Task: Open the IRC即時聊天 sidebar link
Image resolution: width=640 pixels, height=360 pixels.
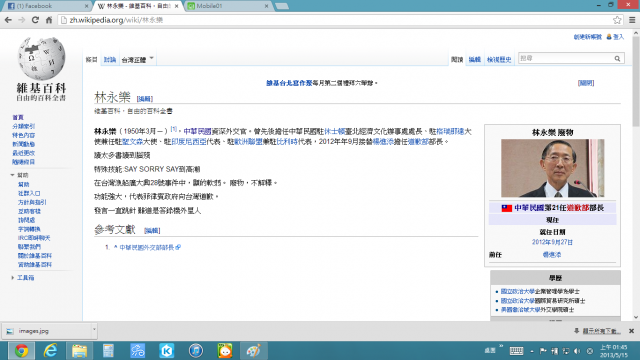Action: tap(34, 238)
